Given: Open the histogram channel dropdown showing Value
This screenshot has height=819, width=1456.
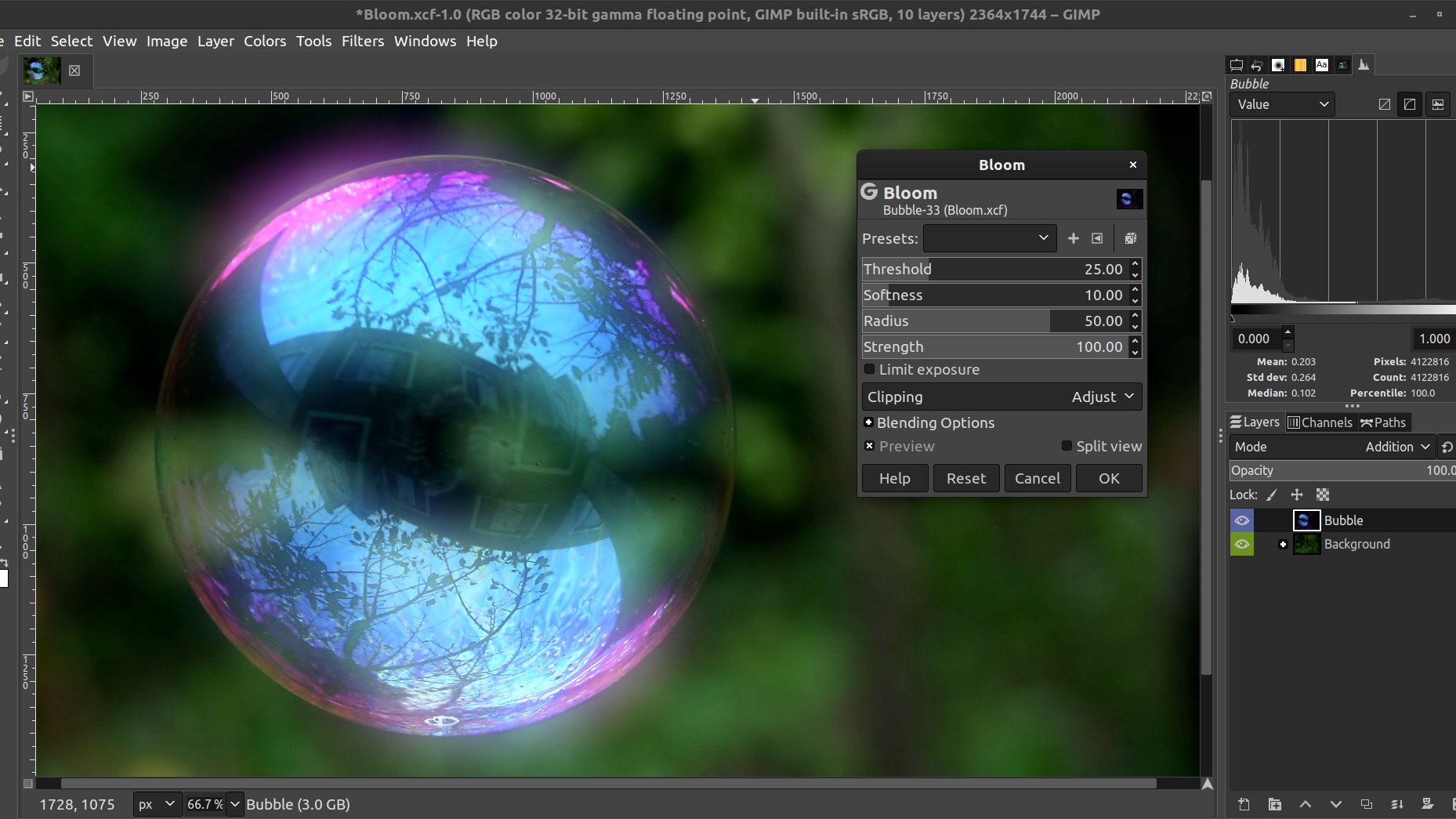Looking at the screenshot, I should [x=1280, y=103].
